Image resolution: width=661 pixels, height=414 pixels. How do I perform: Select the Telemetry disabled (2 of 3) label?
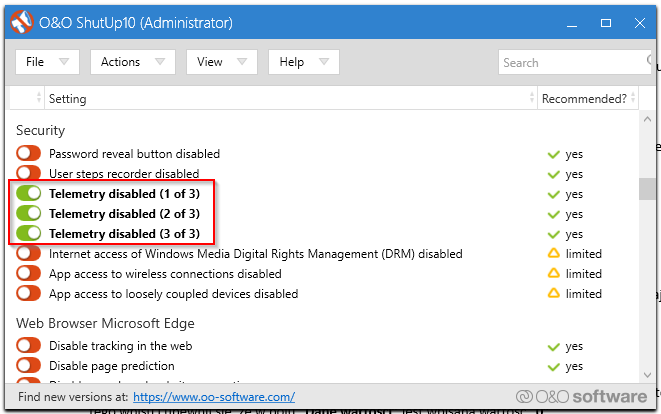pyautogui.click(x=124, y=213)
